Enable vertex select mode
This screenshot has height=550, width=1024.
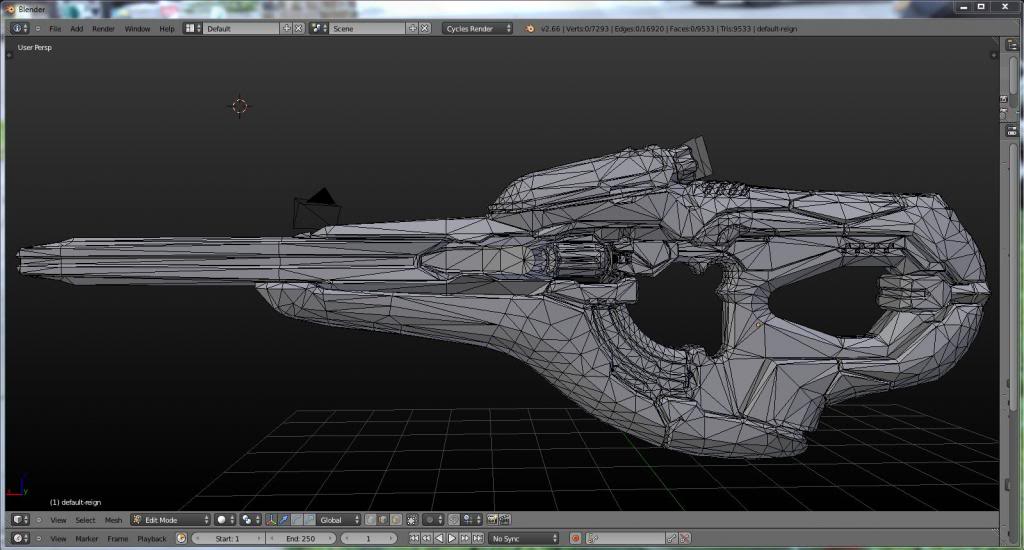tap(371, 520)
